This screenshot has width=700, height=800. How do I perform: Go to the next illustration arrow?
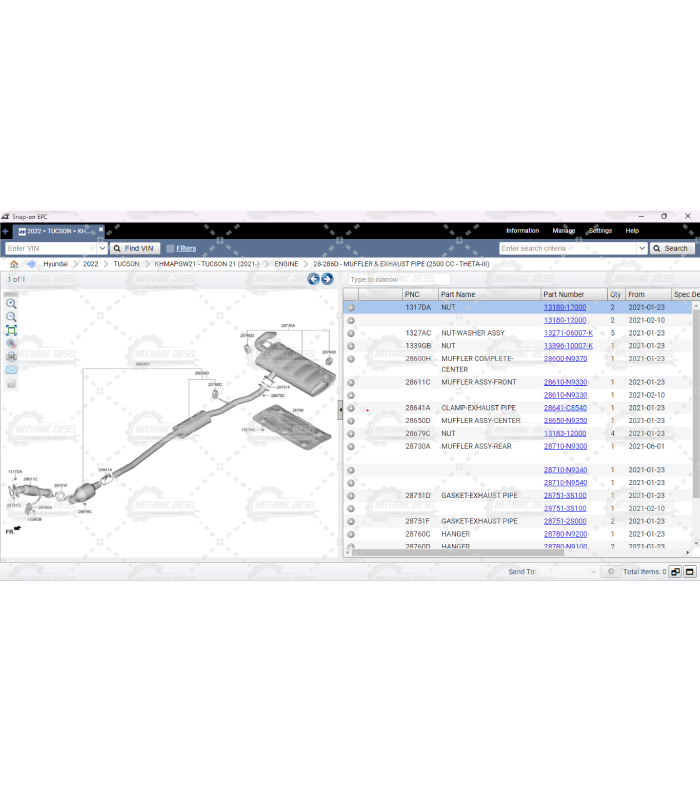click(x=327, y=279)
